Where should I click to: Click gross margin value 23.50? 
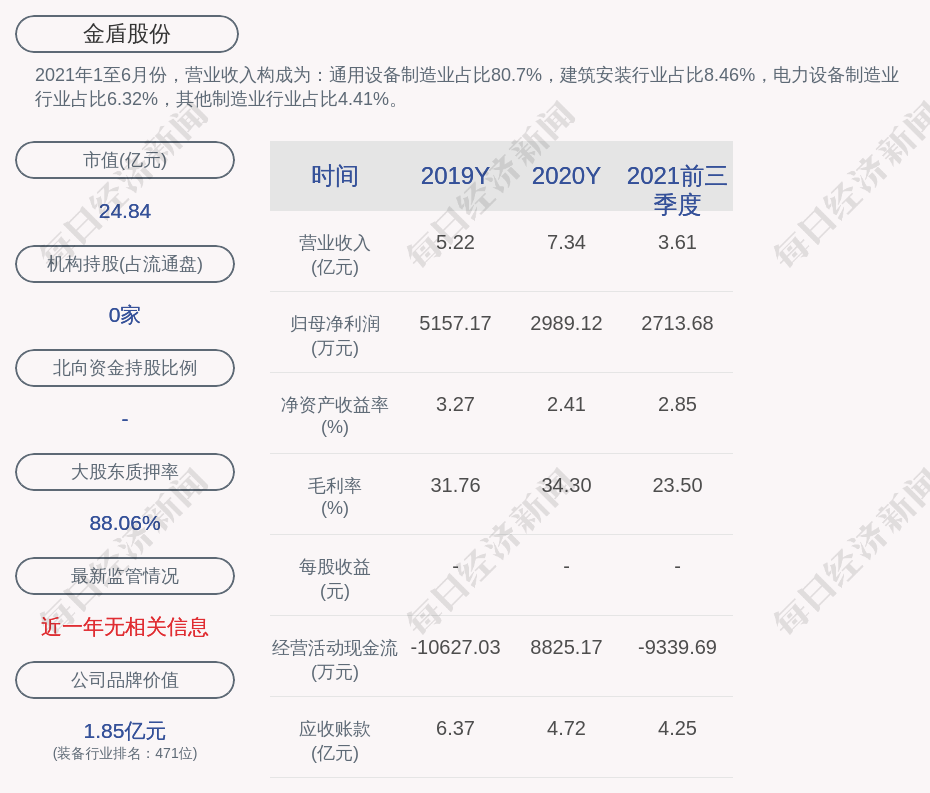(x=677, y=485)
